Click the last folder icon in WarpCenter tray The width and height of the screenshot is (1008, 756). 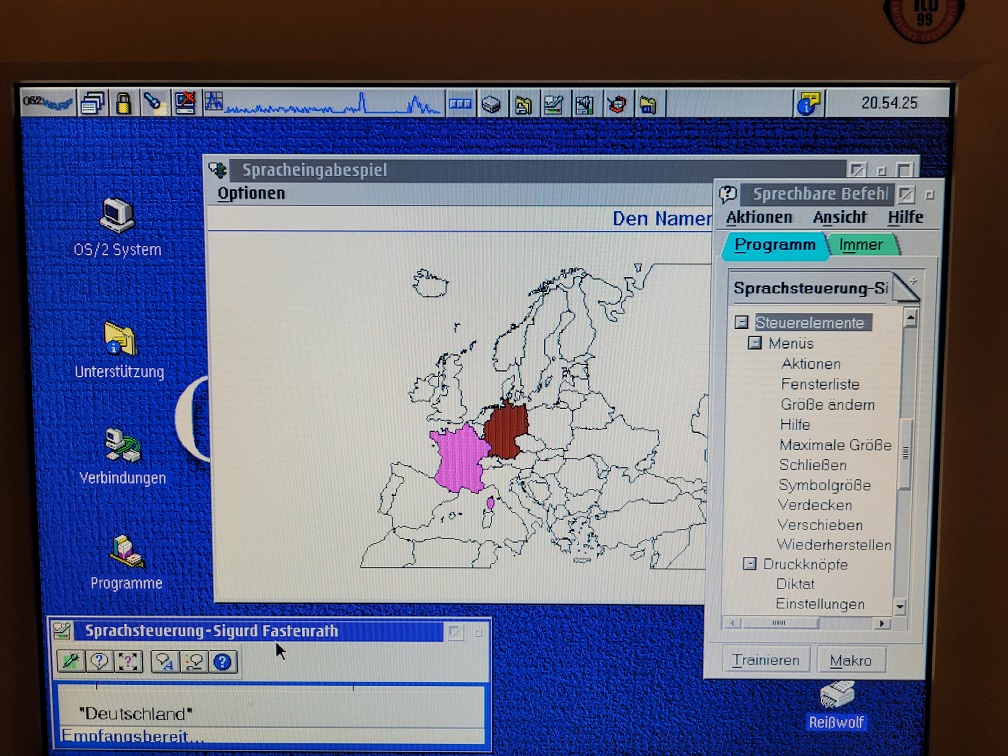pyautogui.click(x=648, y=104)
